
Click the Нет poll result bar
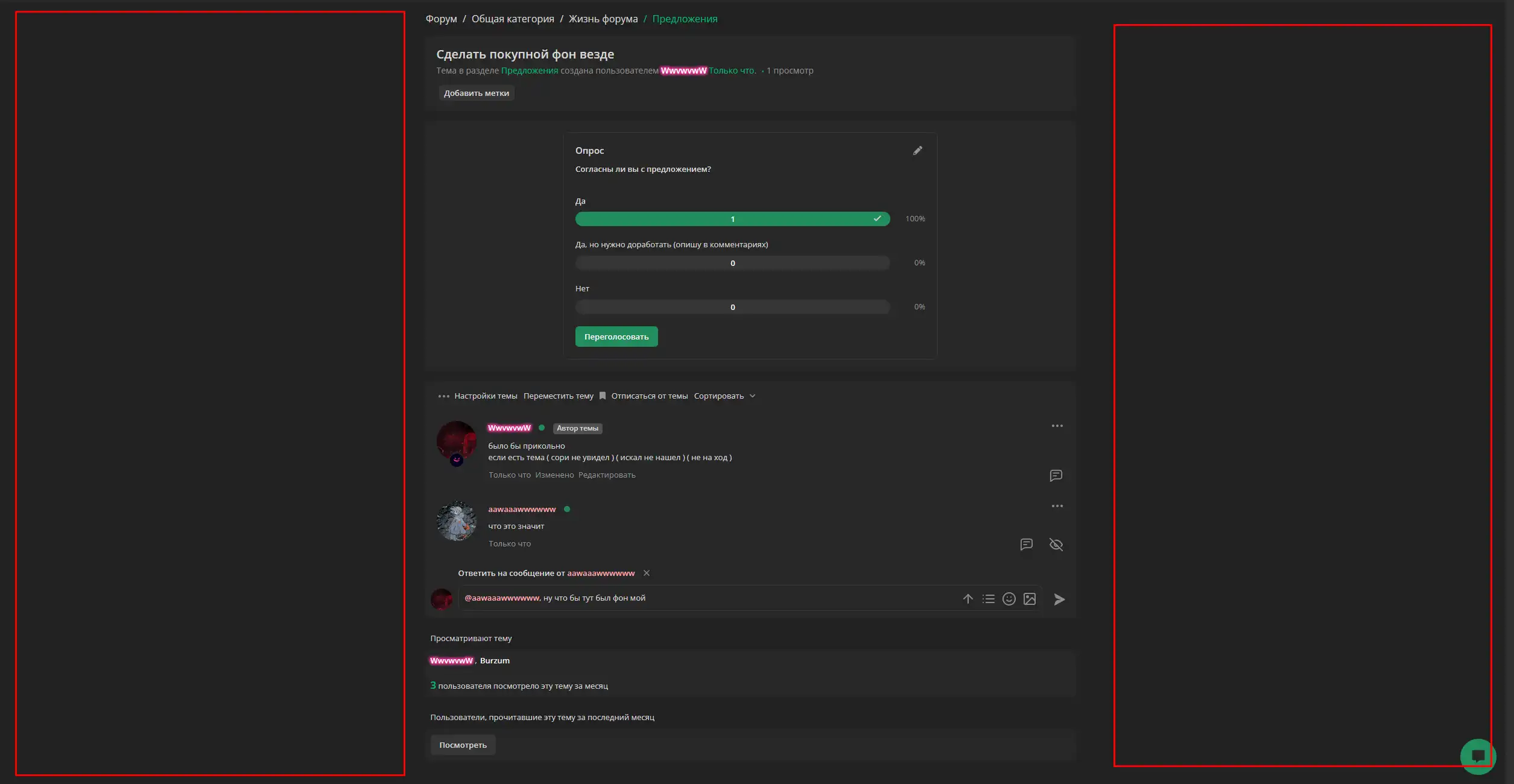coord(732,307)
